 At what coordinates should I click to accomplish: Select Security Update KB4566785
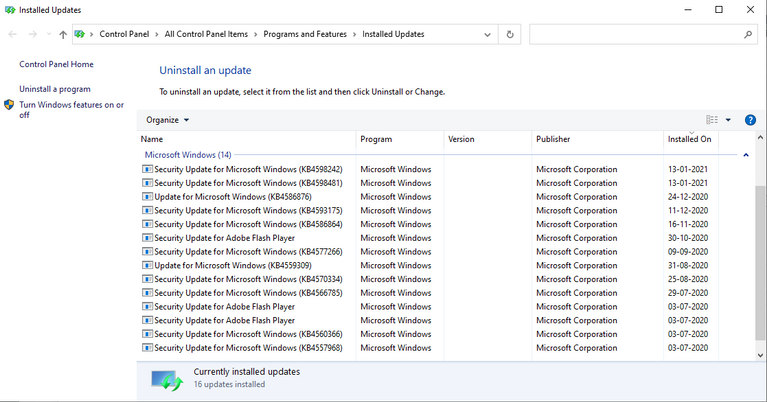[x=248, y=292]
